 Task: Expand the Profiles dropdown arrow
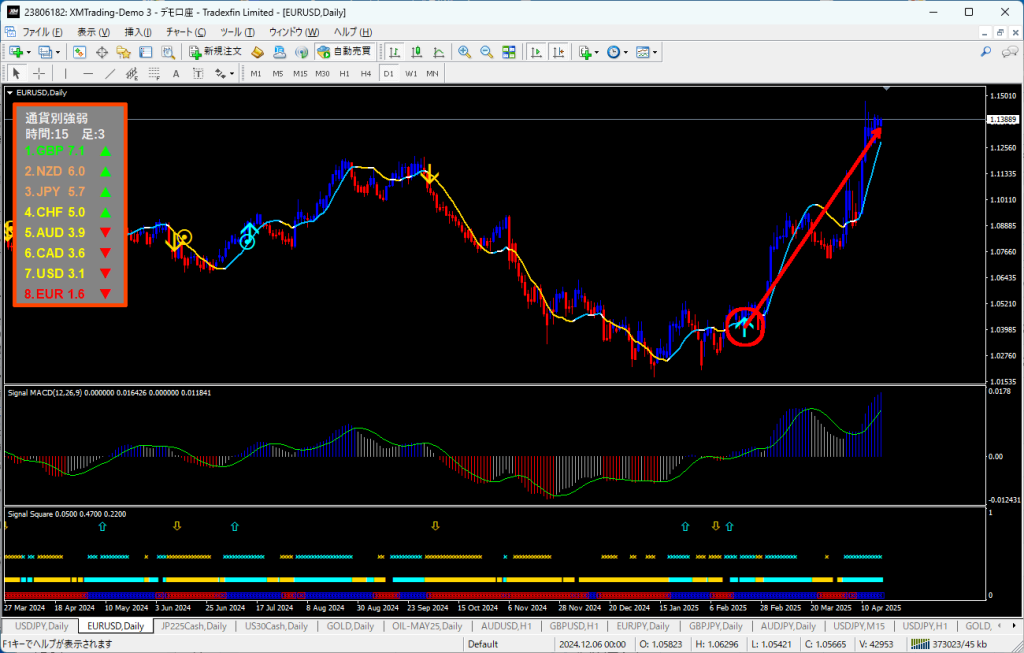[57, 52]
